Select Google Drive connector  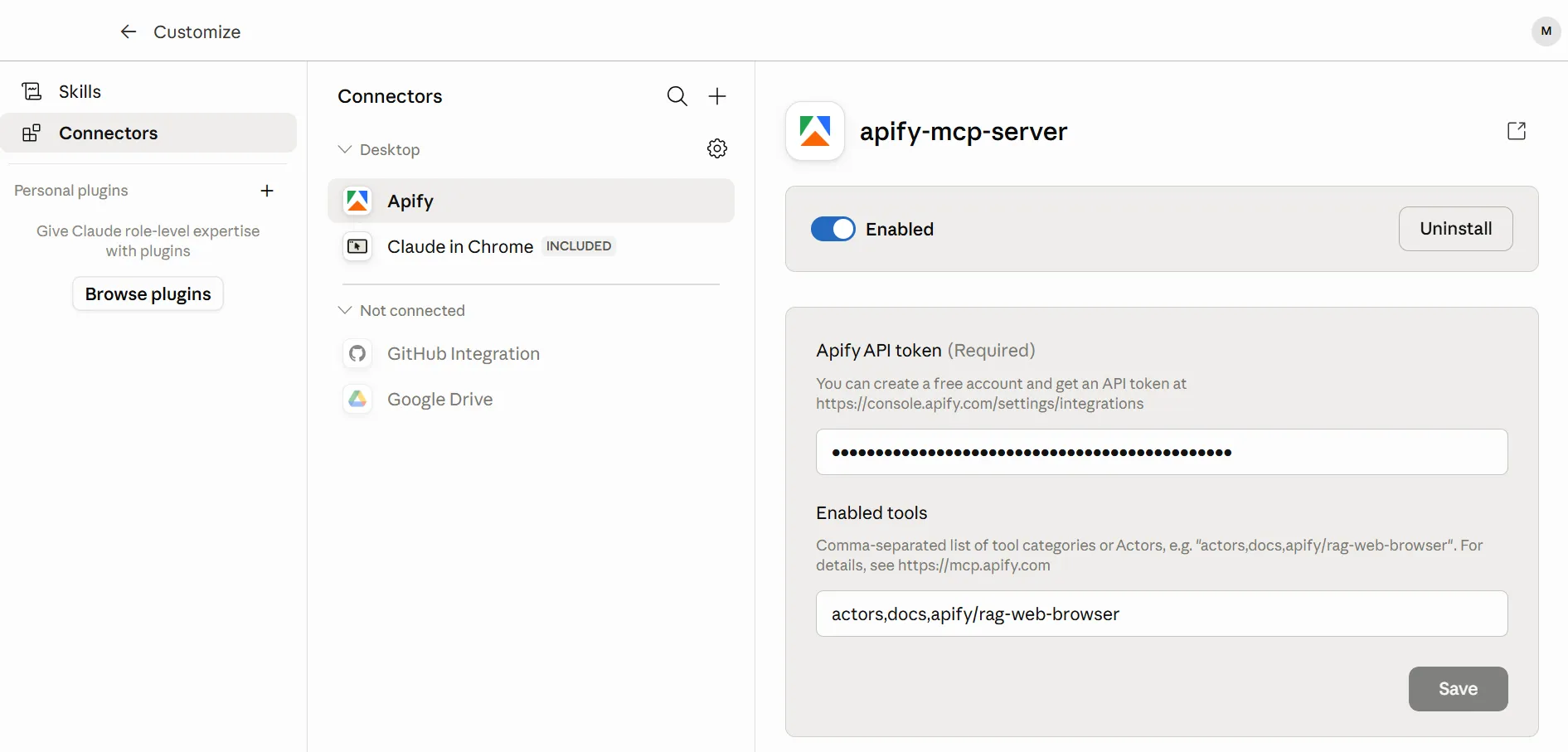(531, 400)
